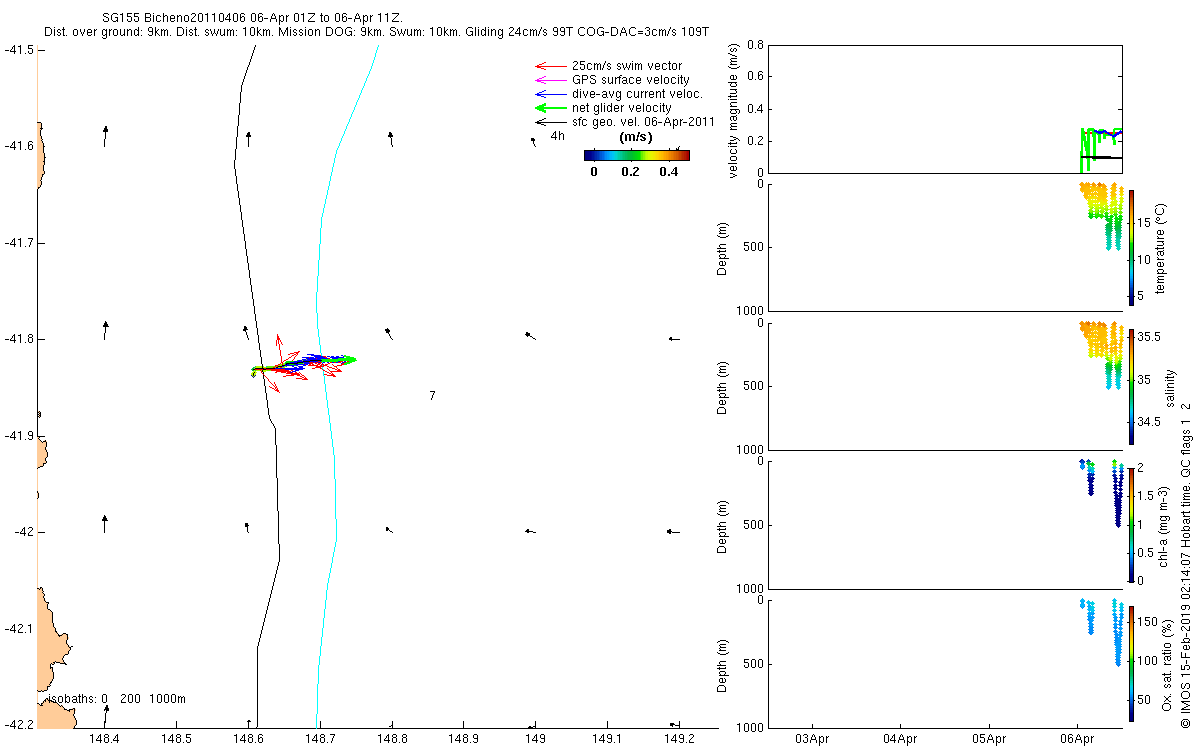Screen dimensions: 1200x750
Task: Select the 'sfc geo. vel. 06-Apr-2011' legend label
Action: [x=643, y=121]
